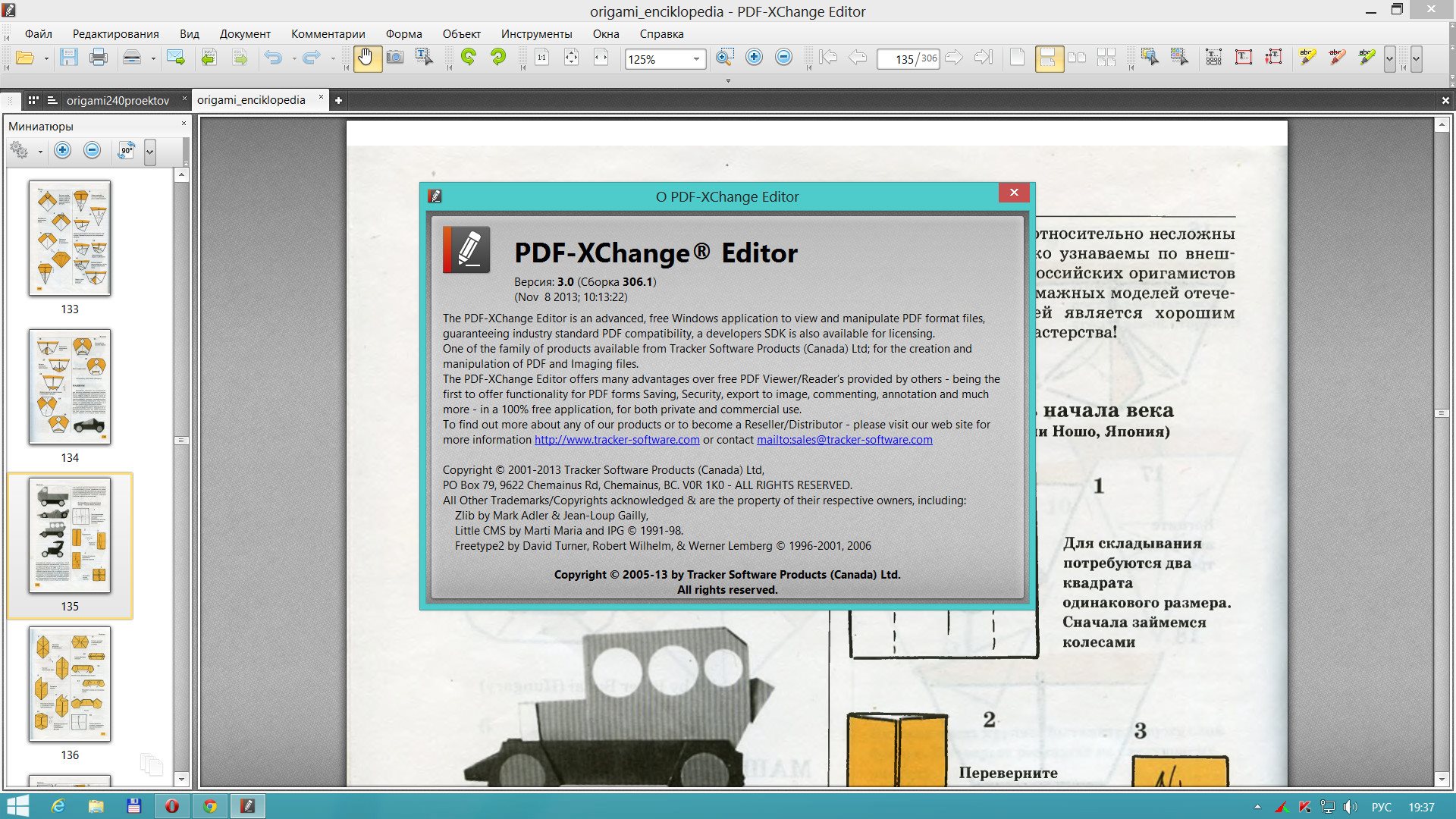Rotate view clockwise icon

498,58
